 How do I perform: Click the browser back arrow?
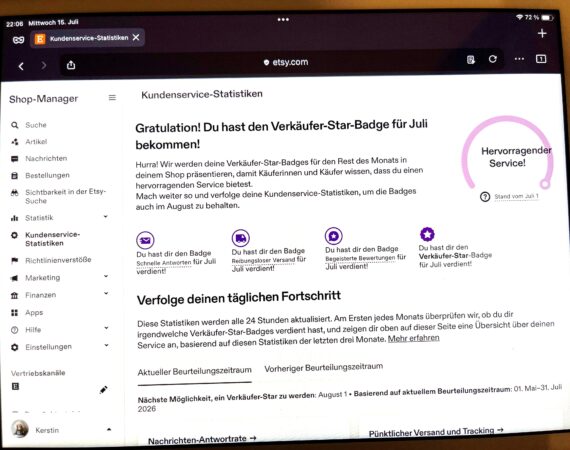tap(21, 66)
